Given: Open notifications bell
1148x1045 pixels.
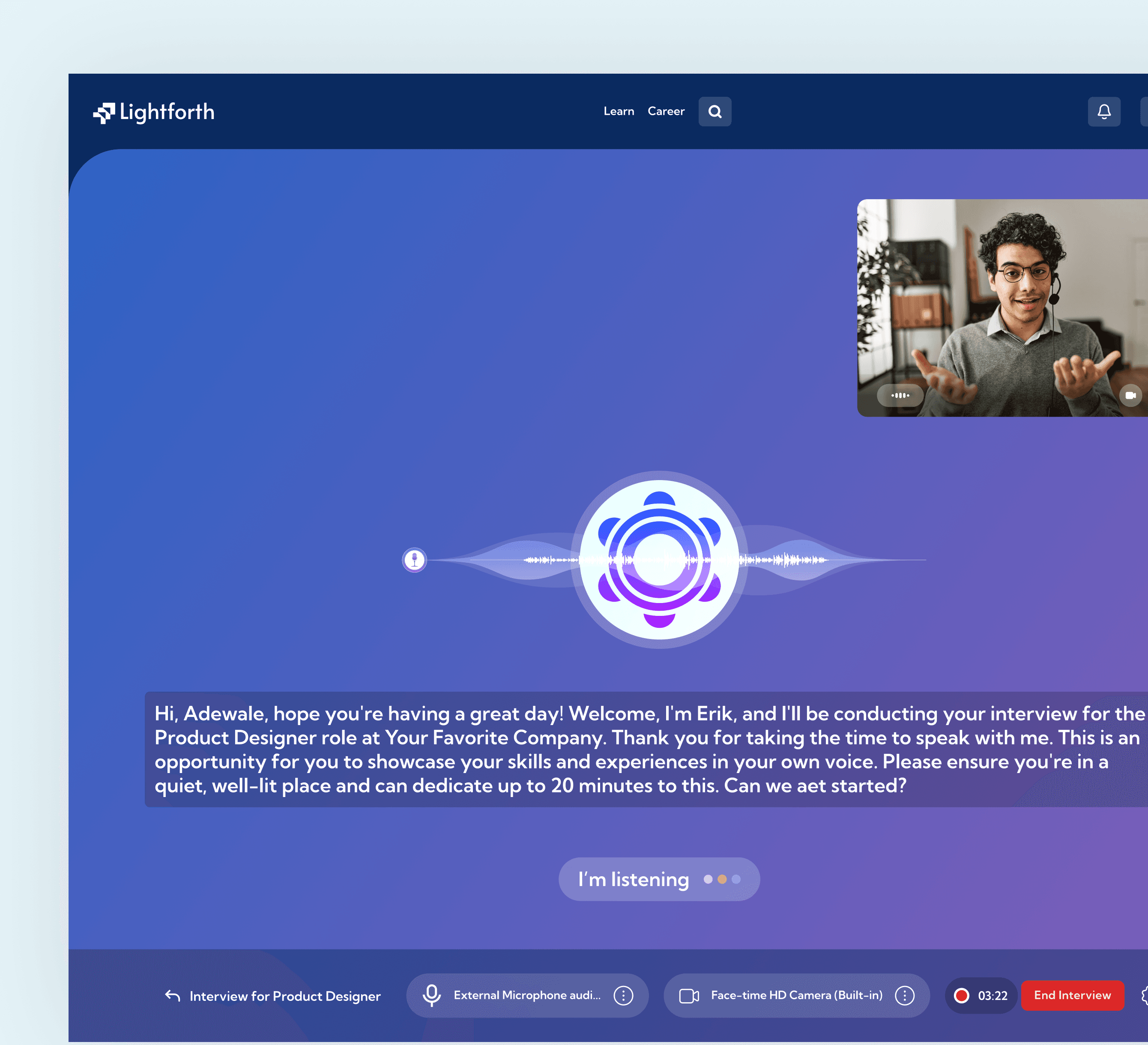Looking at the screenshot, I should 1103,112.
